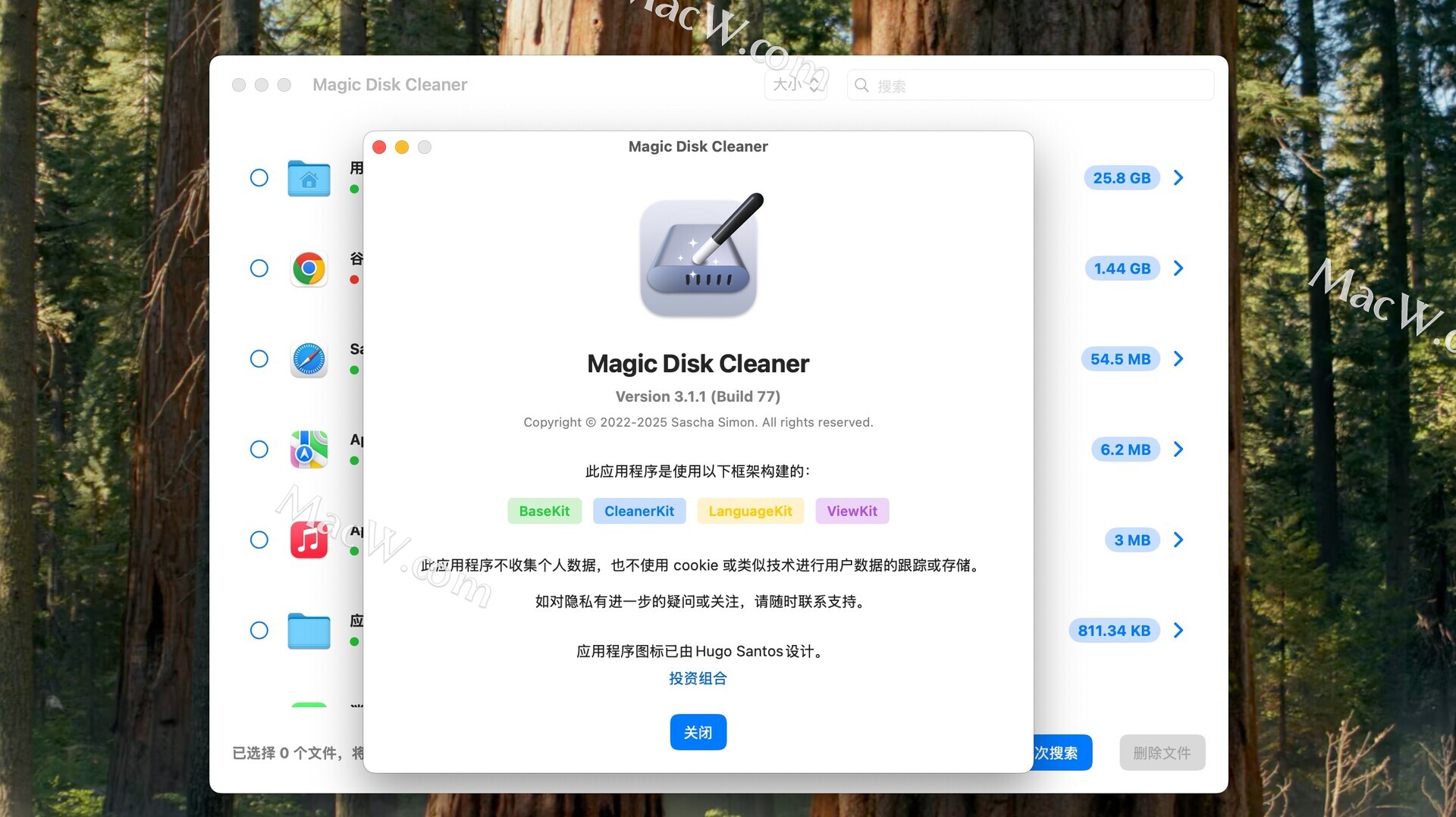Select the radio button for 811.34 KB row
This screenshot has height=817, width=1456.
[259, 631]
